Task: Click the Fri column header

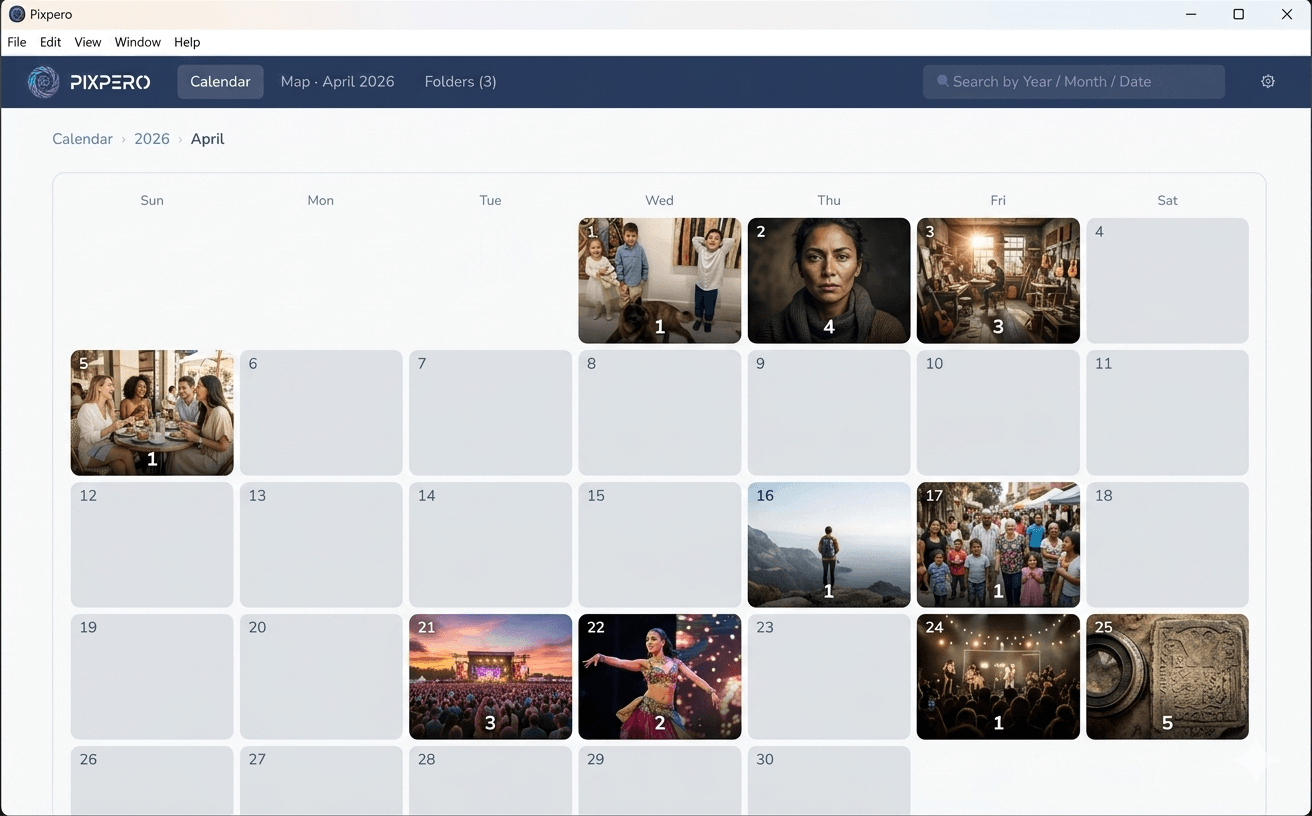Action: pyautogui.click(x=998, y=200)
